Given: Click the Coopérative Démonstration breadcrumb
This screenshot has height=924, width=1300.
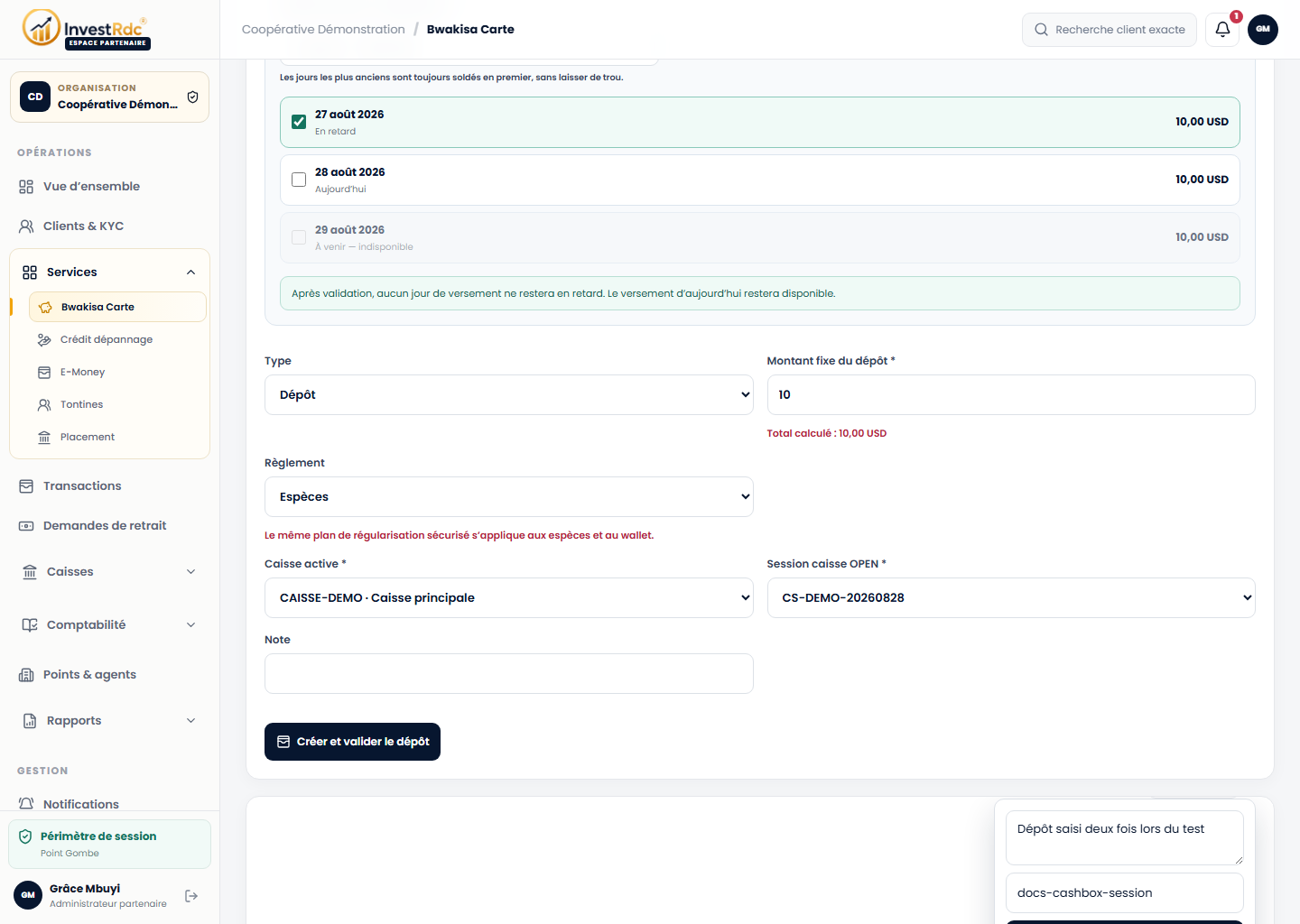Looking at the screenshot, I should 323,30.
